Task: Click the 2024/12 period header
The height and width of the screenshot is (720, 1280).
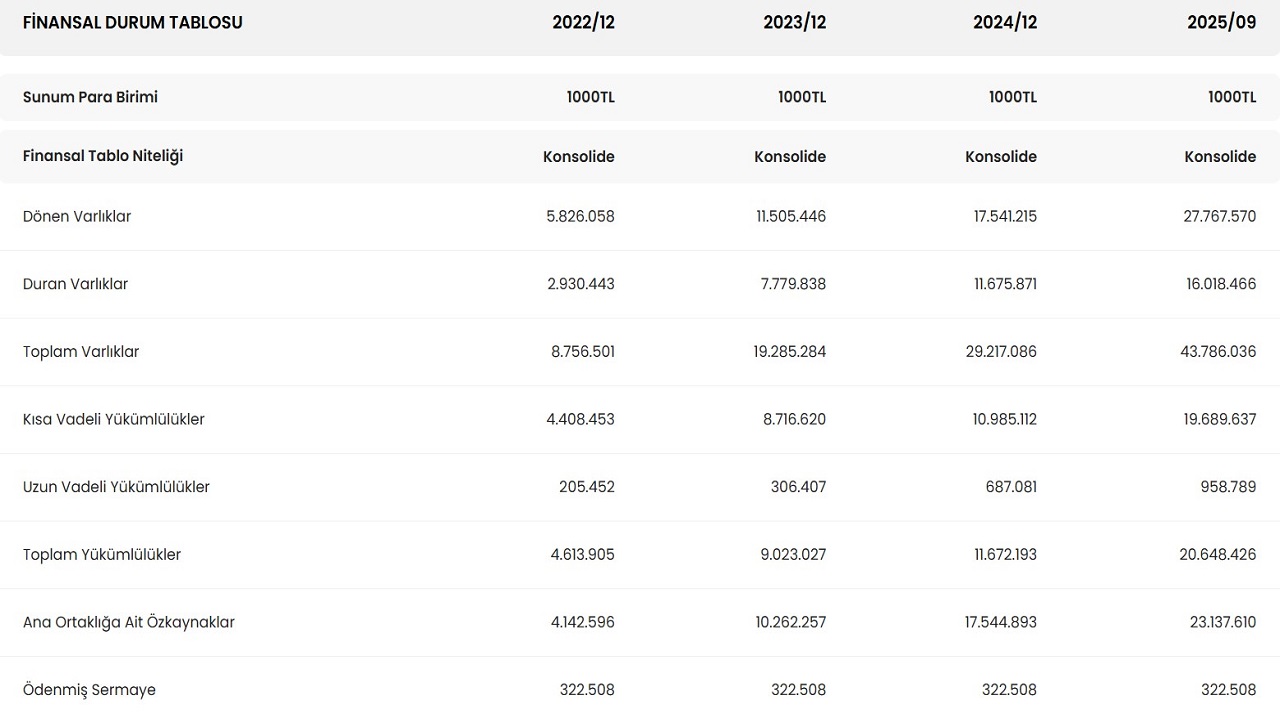Action: click(1005, 22)
